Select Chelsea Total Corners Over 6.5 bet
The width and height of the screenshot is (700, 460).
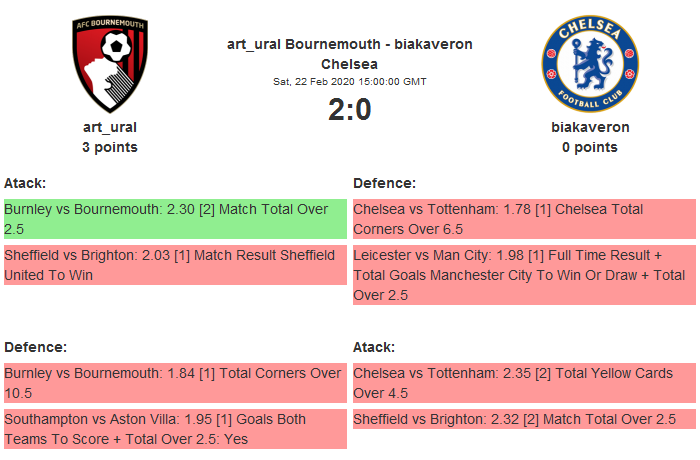[524, 219]
